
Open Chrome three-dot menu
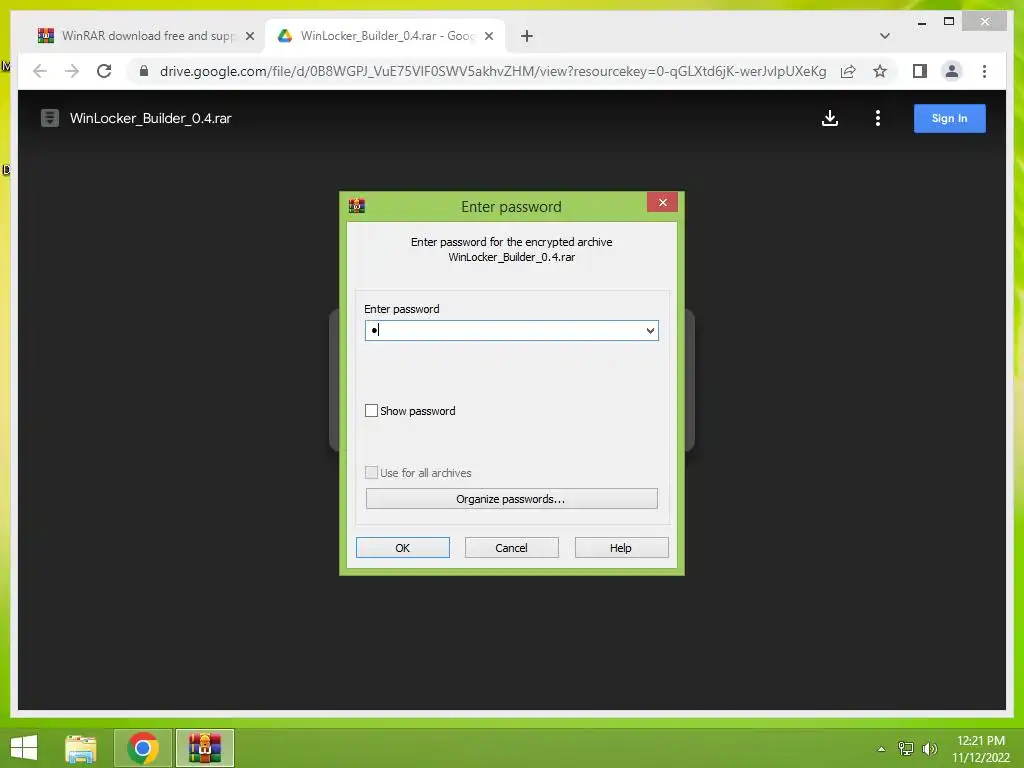coord(984,71)
